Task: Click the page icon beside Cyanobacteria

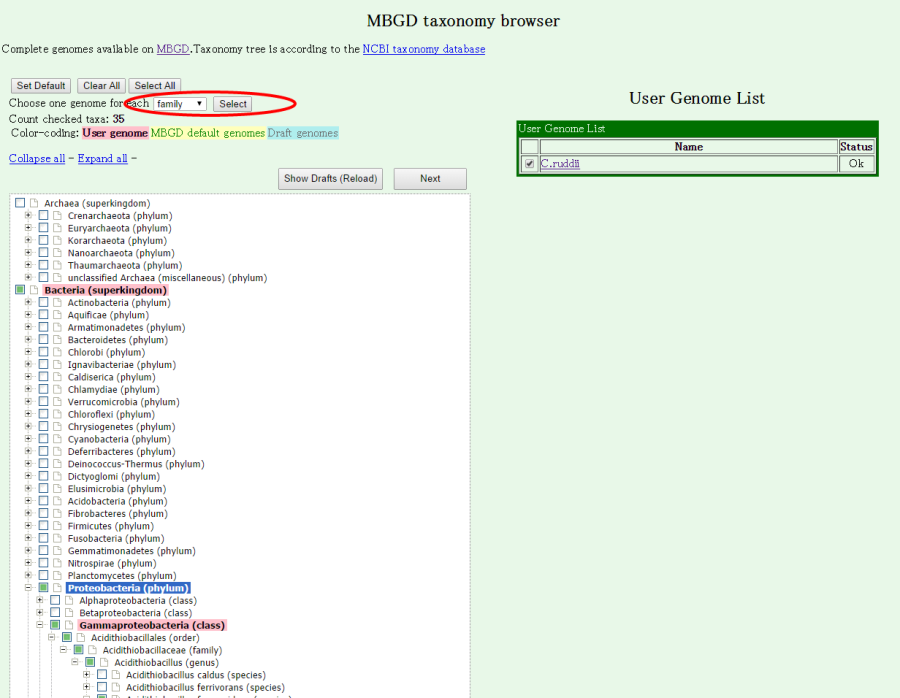Action: point(57,439)
